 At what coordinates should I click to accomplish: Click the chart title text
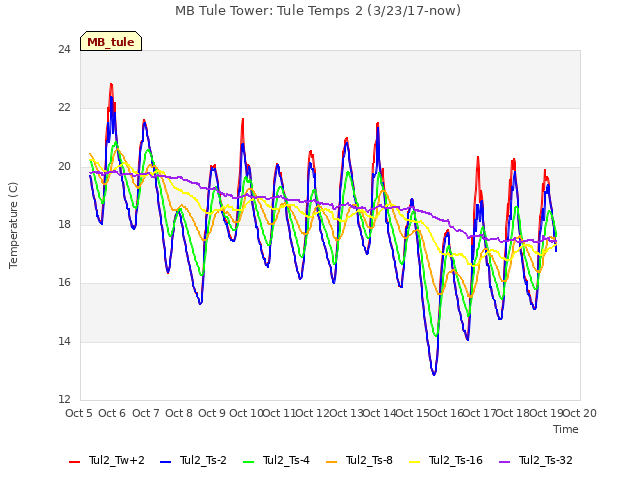tap(318, 11)
